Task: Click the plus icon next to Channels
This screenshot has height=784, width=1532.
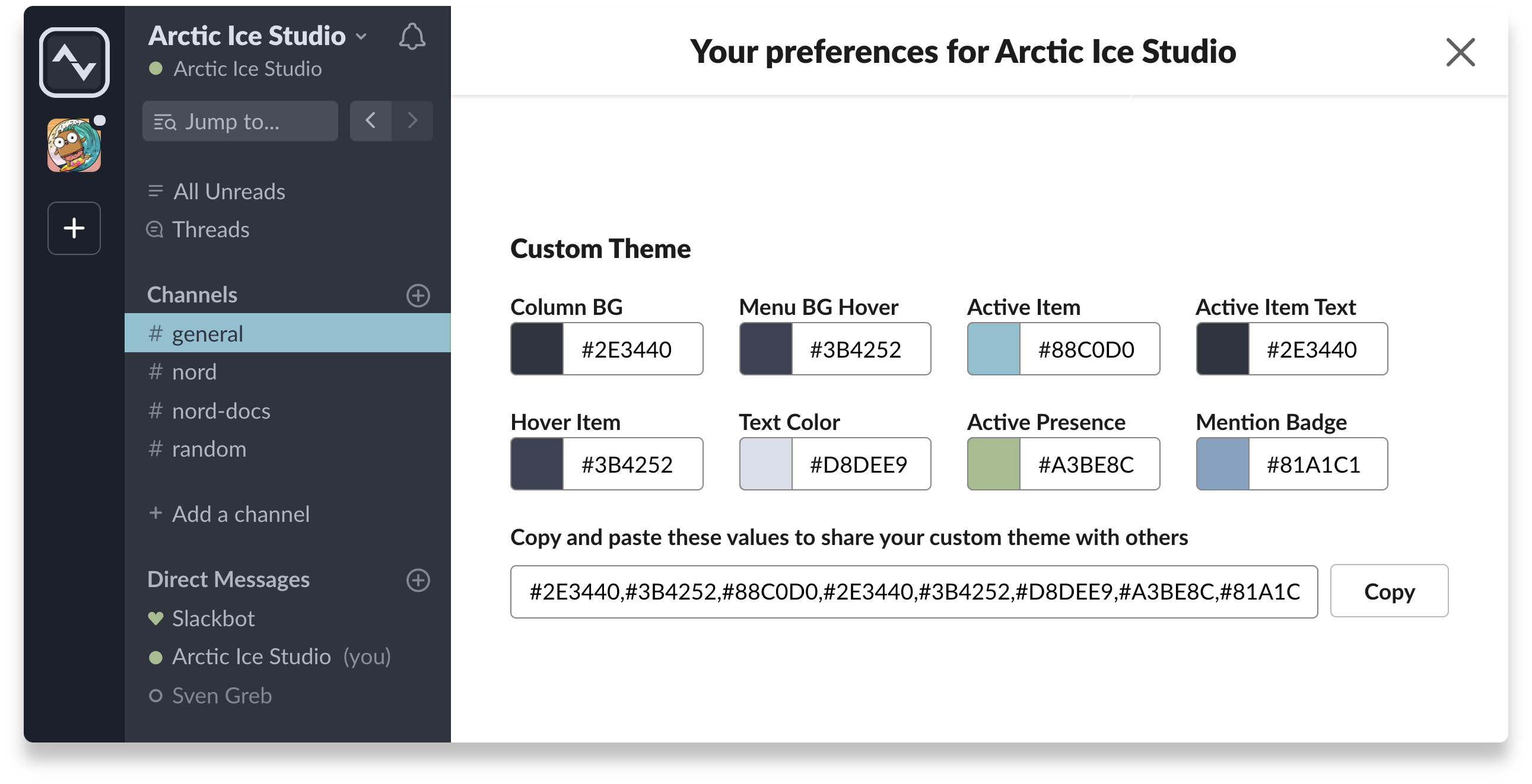Action: pos(418,295)
